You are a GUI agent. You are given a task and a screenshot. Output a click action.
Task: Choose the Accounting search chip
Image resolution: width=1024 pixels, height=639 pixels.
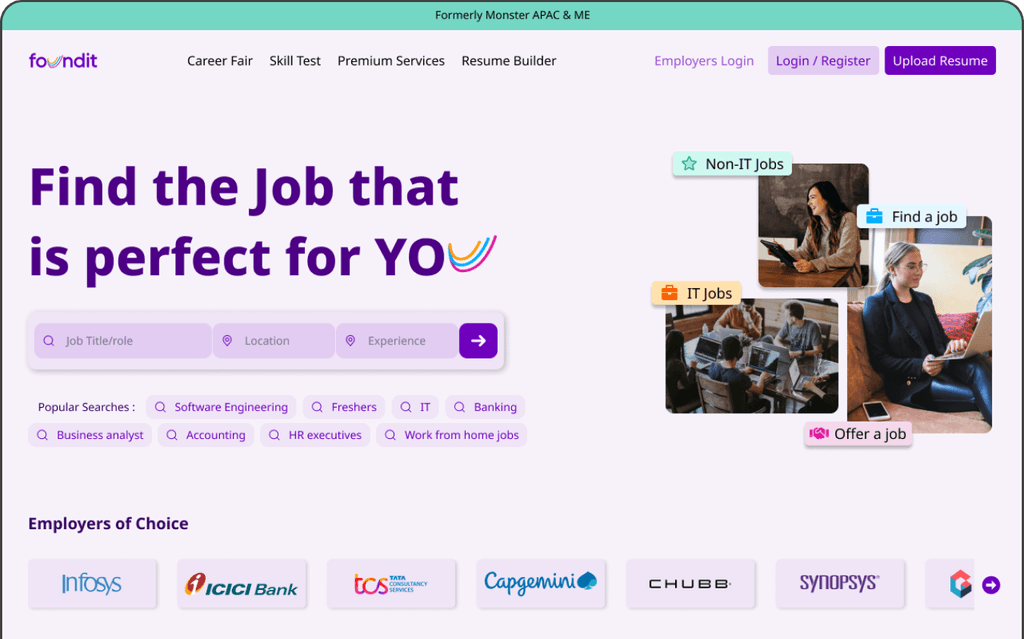[x=206, y=435]
